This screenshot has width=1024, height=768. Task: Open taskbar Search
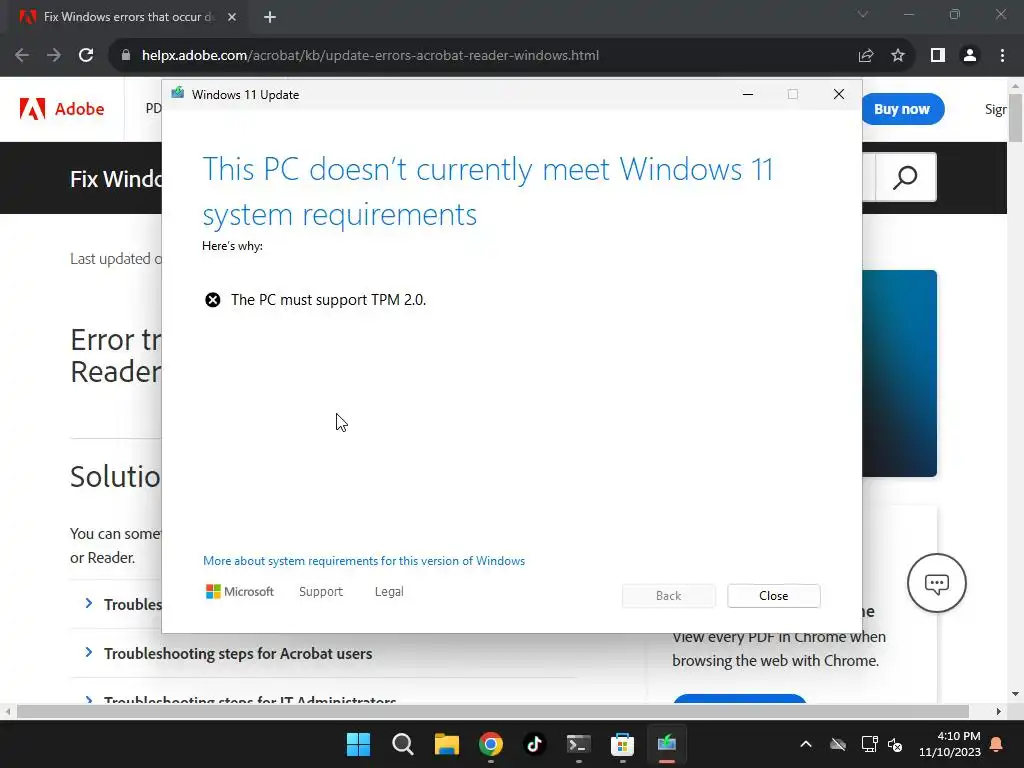pyautogui.click(x=402, y=744)
